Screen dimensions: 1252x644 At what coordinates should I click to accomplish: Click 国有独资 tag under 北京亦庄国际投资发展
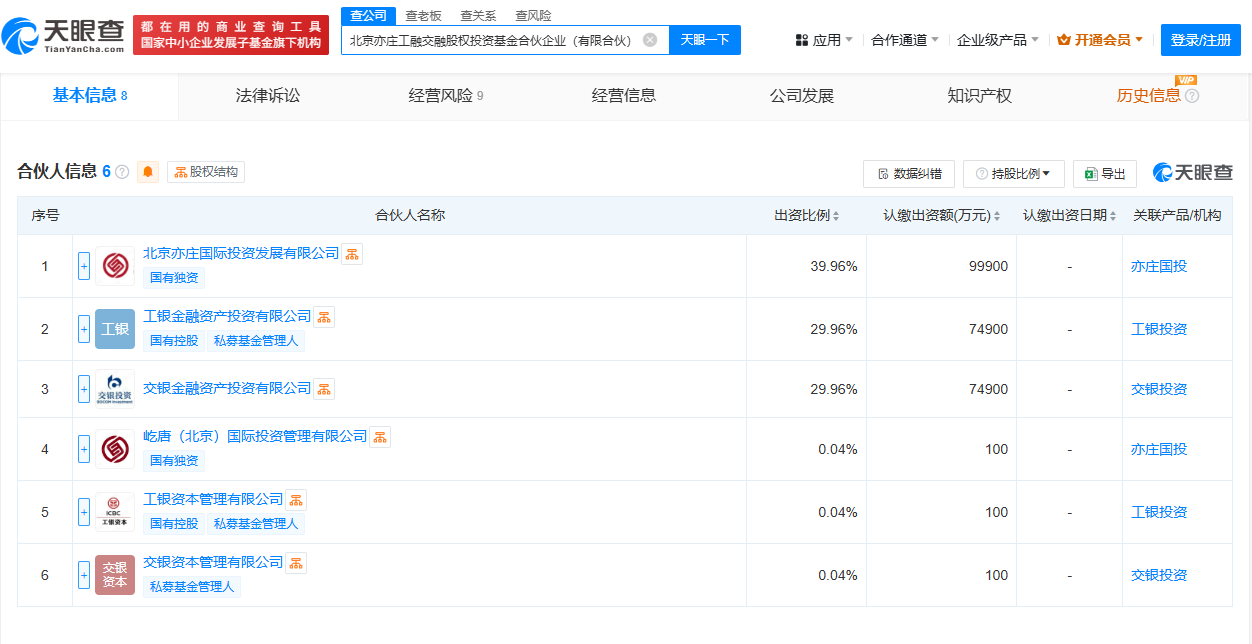(x=174, y=277)
